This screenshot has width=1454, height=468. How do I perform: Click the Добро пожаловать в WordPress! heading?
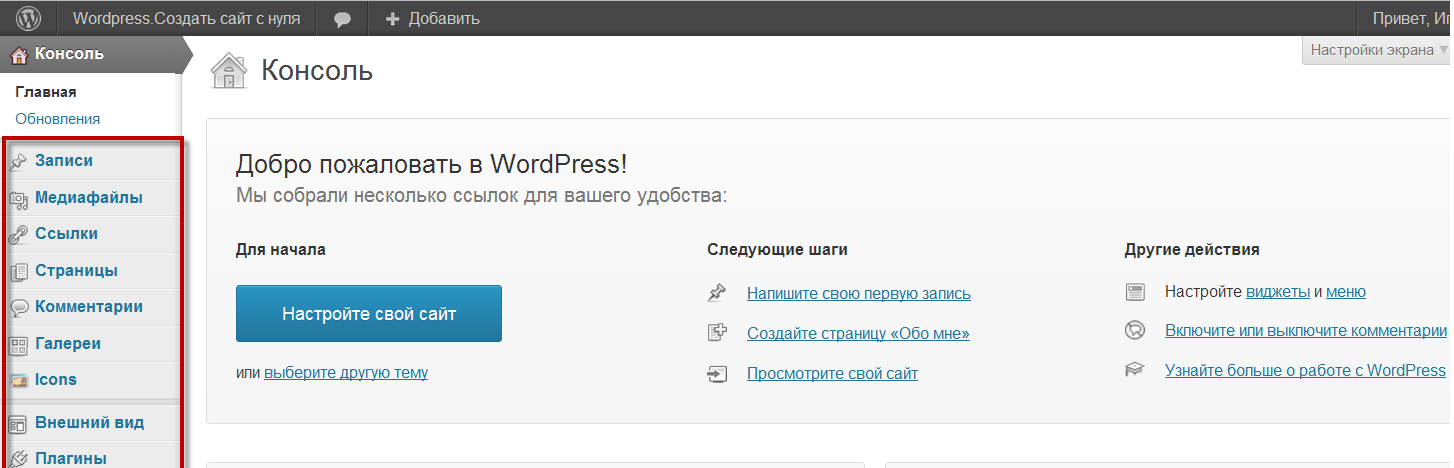(x=432, y=165)
